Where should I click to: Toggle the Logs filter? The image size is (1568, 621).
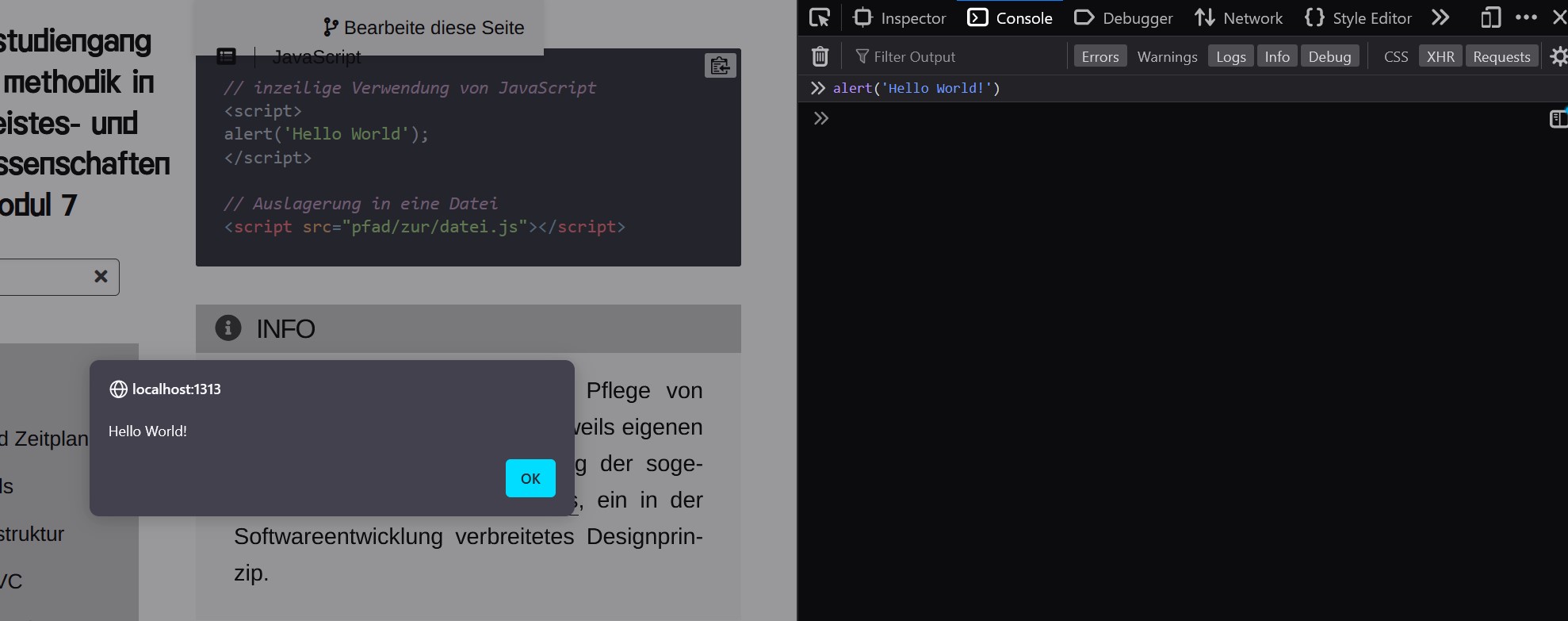[x=1231, y=56]
